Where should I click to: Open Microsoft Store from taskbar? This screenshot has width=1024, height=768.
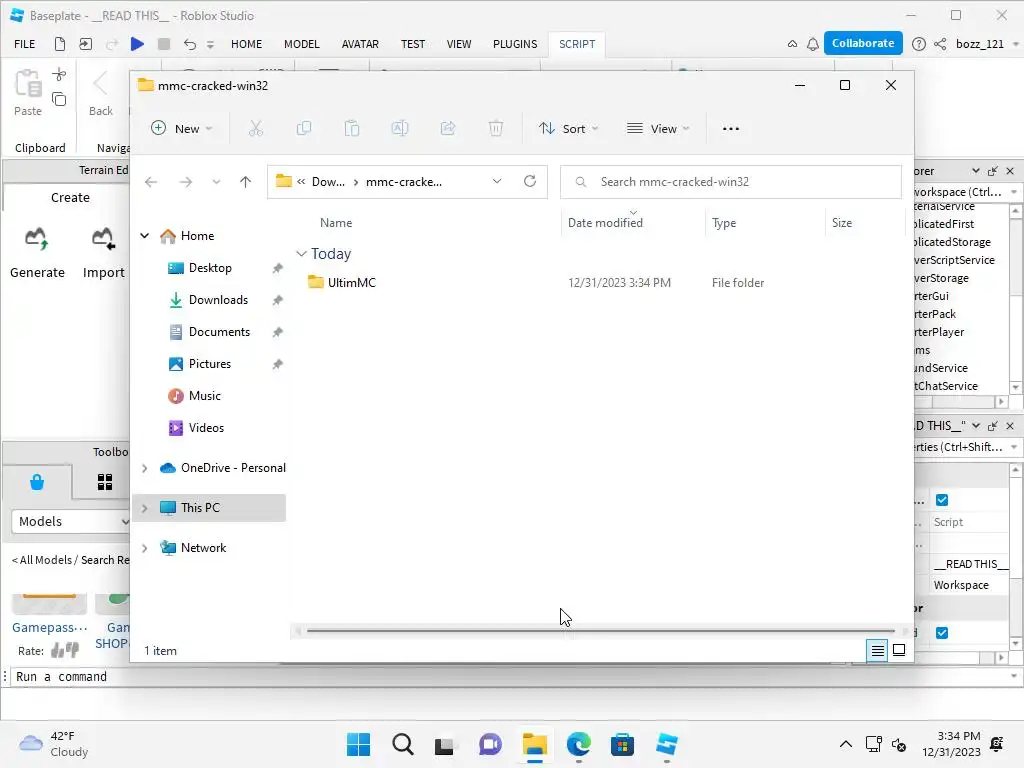[x=622, y=744]
